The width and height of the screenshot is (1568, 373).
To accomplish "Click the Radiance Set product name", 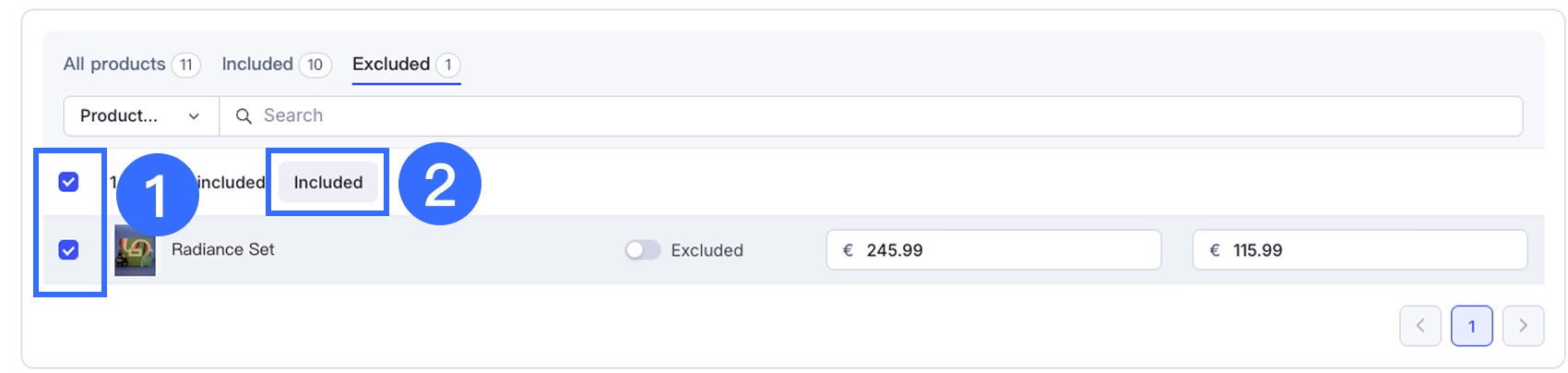I will point(223,250).
